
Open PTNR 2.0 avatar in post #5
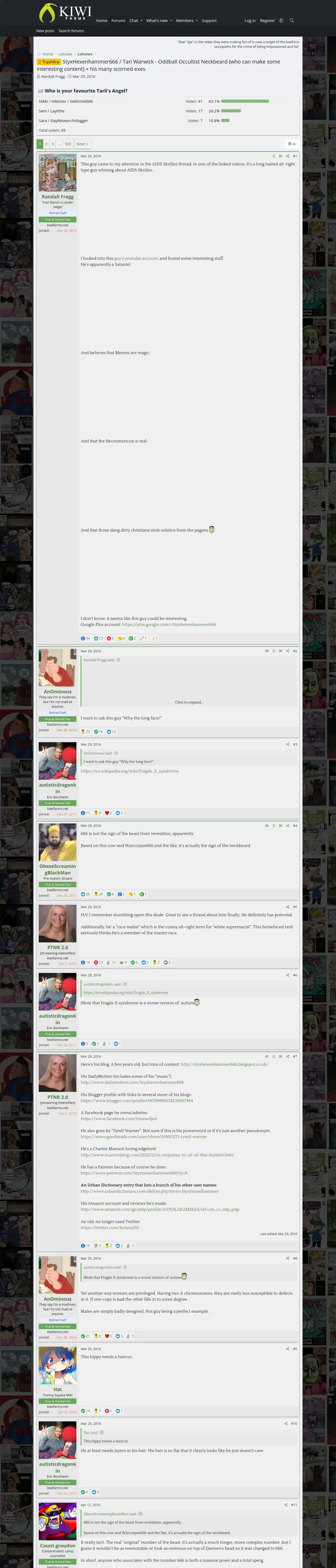[57, 923]
